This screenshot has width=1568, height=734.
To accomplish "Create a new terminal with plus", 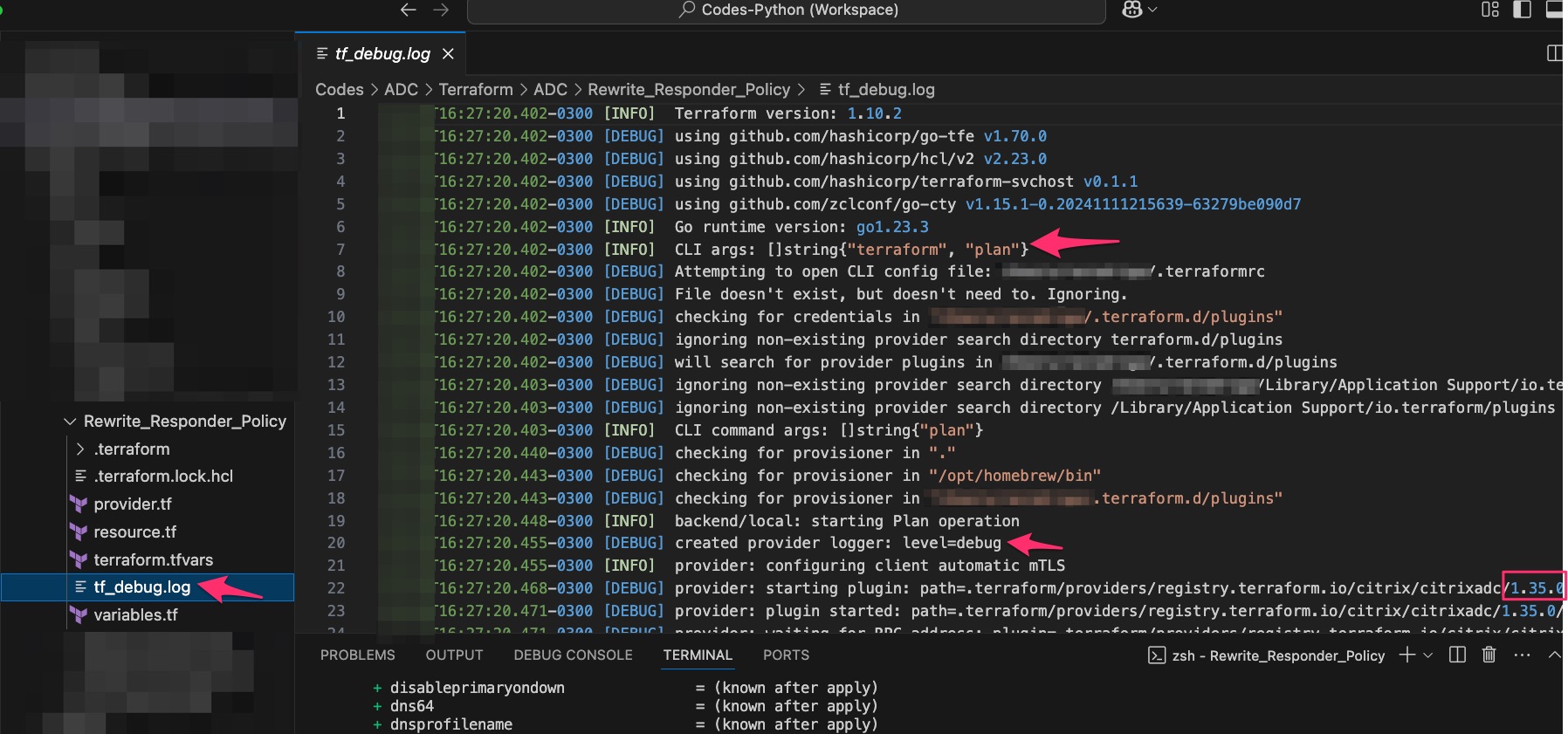I will (x=1406, y=655).
